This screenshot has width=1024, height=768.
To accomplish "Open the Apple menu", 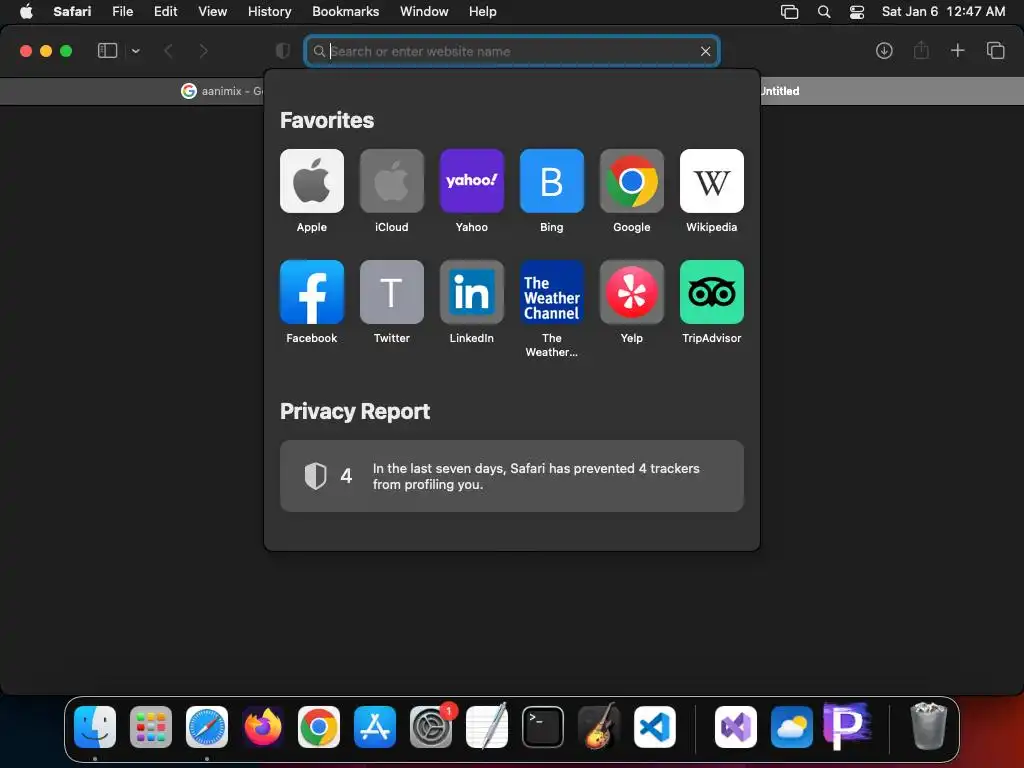I will (26, 12).
